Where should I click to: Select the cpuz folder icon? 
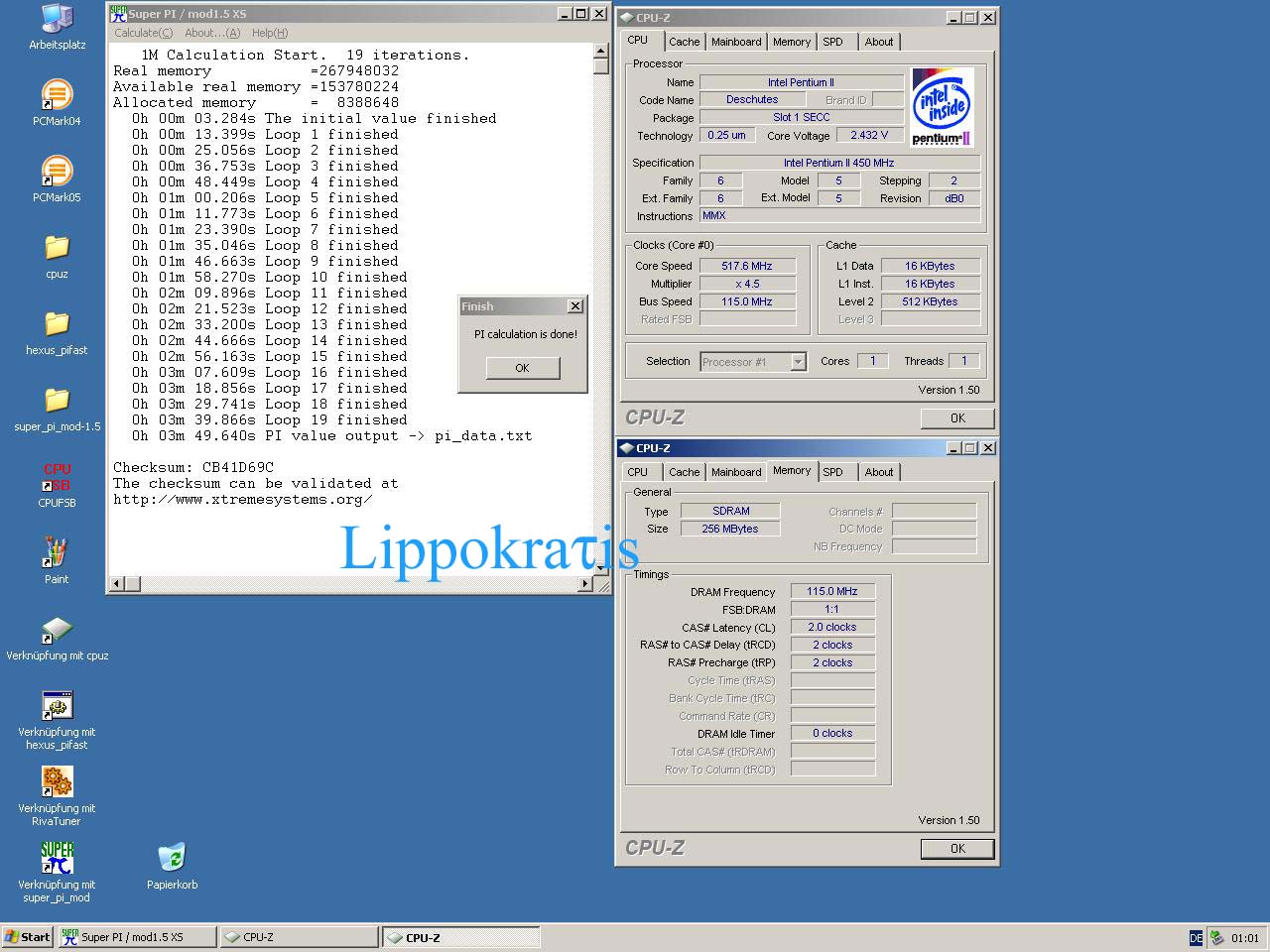(x=57, y=256)
